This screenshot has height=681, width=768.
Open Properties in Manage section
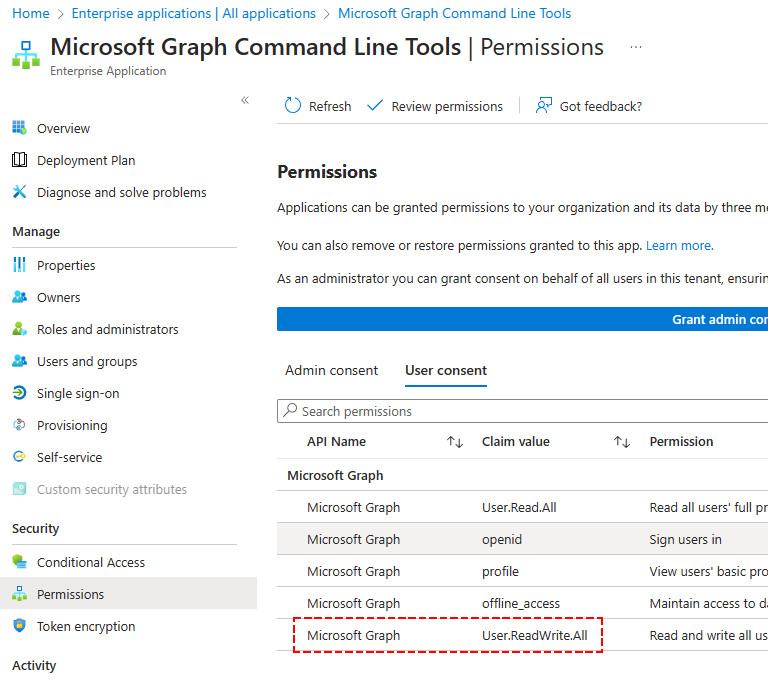click(66, 266)
